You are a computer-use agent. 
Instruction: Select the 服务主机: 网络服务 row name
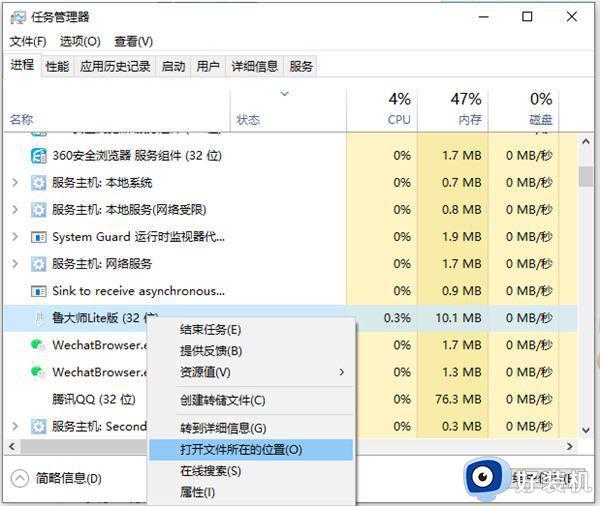click(102, 264)
